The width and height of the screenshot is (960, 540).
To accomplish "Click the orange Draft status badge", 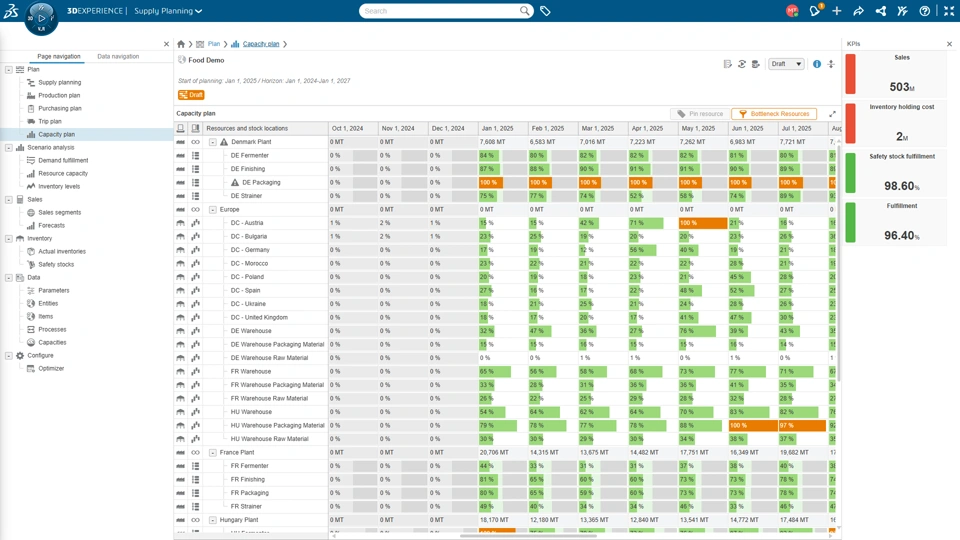I will [x=191, y=95].
